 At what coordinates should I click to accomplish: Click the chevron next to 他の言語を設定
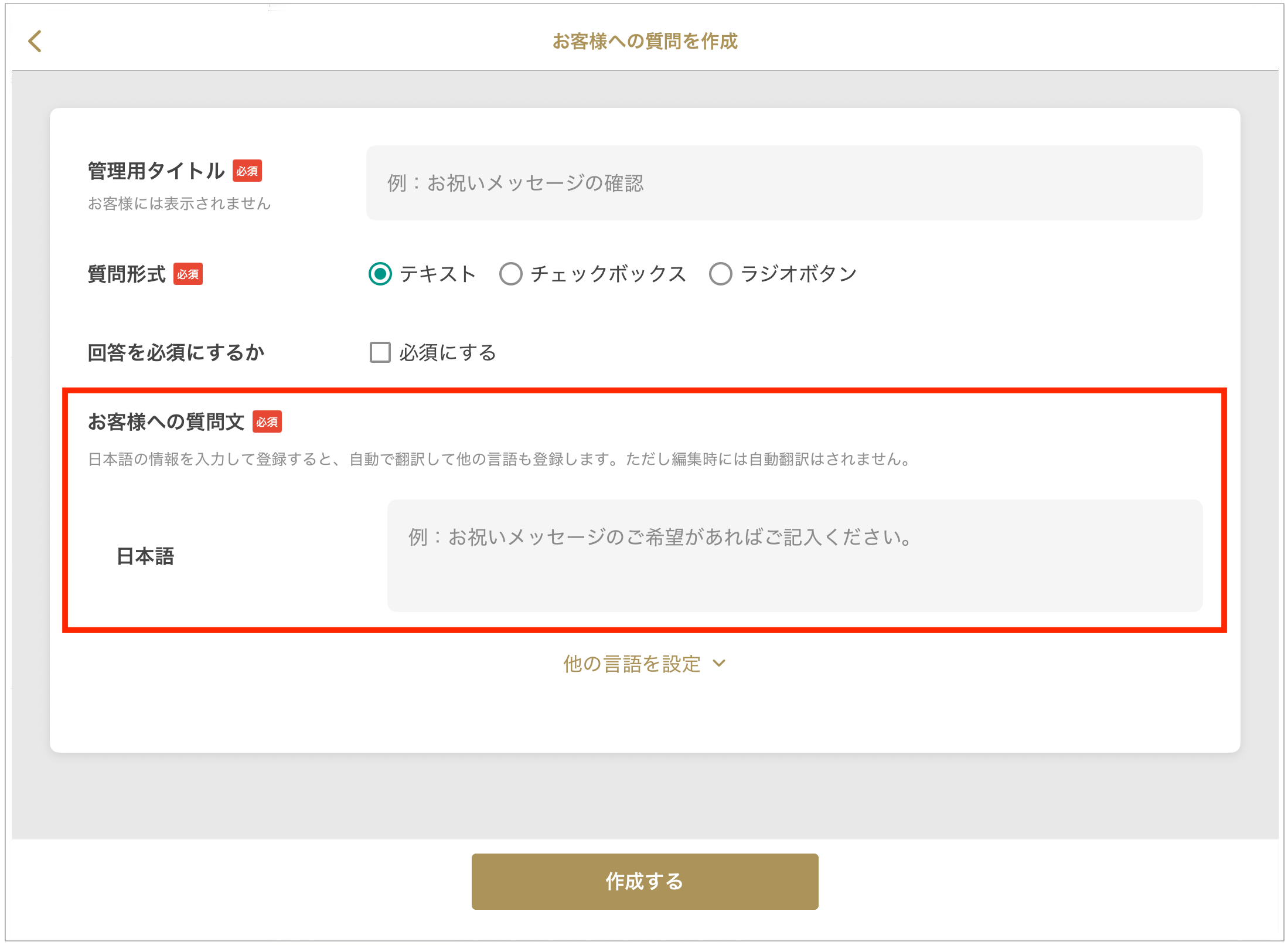(720, 664)
